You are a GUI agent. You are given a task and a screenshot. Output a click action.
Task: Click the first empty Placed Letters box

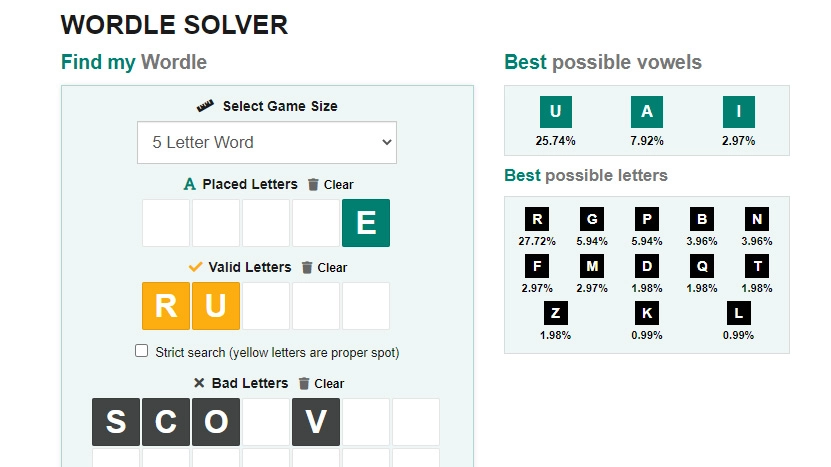[166, 223]
